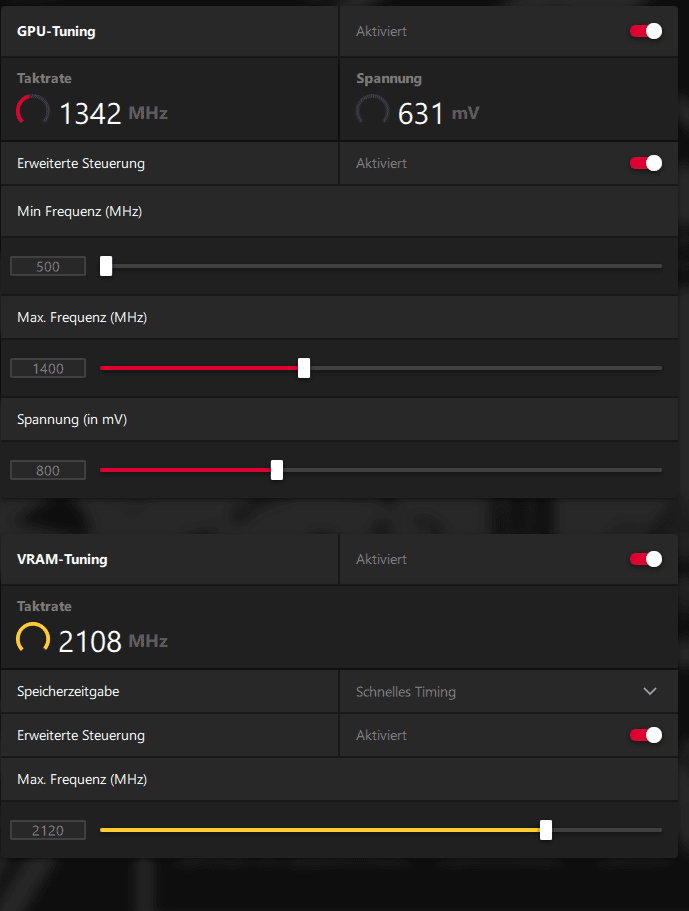Turn off VRAM Erweiterte Steuerung toggle
The width and height of the screenshot is (689, 911).
click(645, 735)
